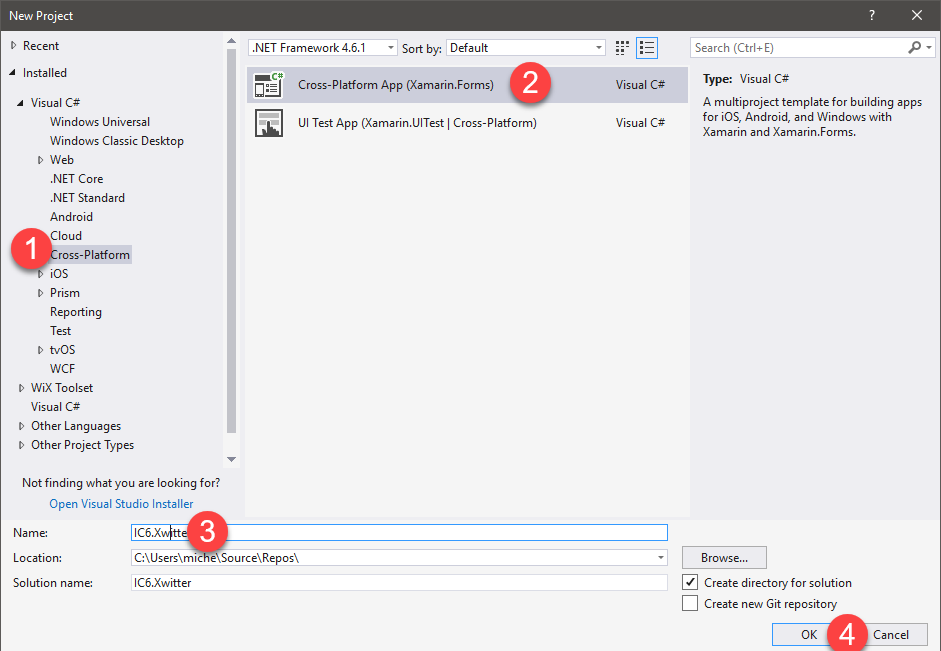The height and width of the screenshot is (651, 941).
Task: Click the Solution name input field
Action: click(x=399, y=582)
